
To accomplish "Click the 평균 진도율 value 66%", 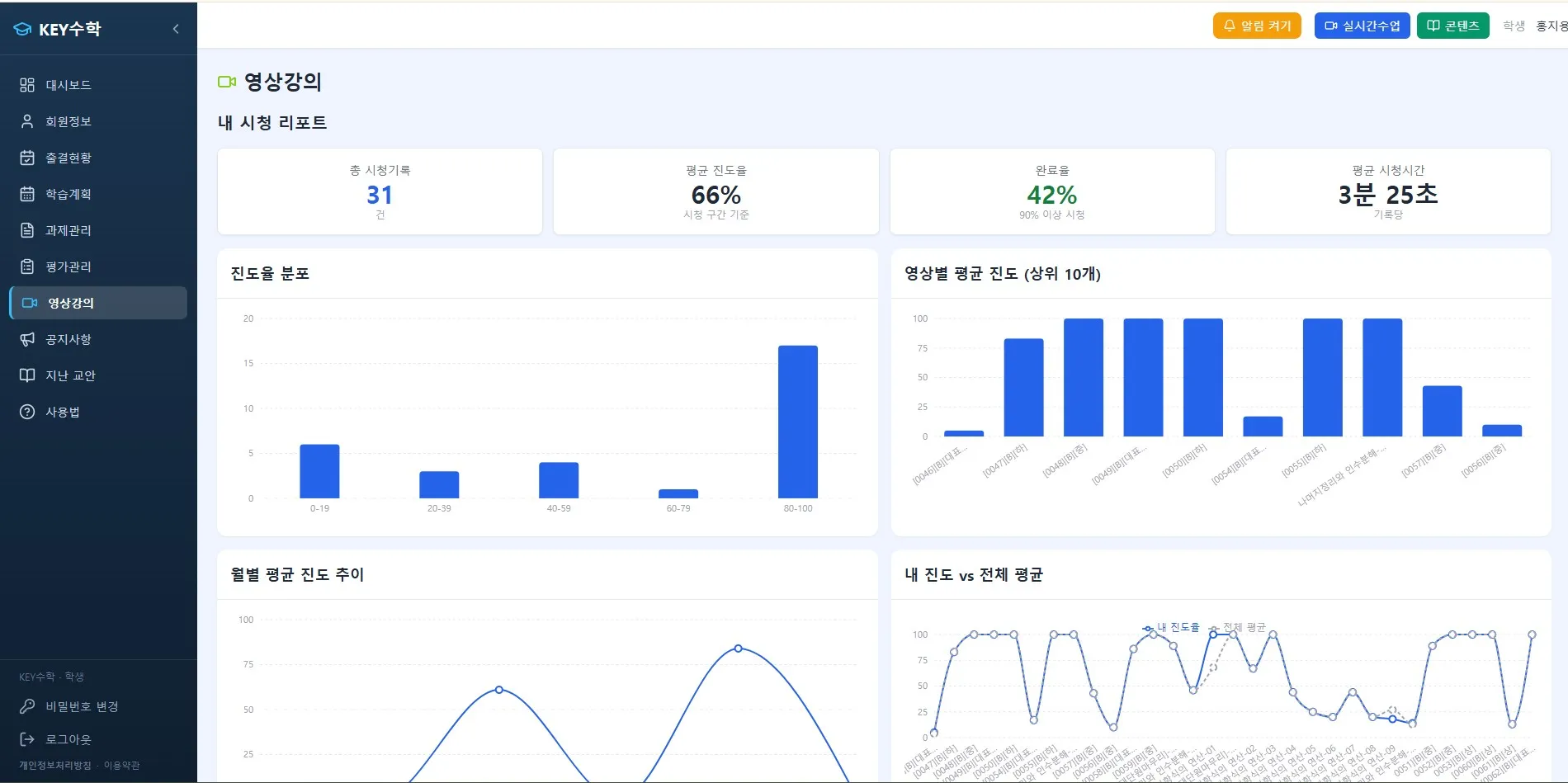I will tap(716, 196).
